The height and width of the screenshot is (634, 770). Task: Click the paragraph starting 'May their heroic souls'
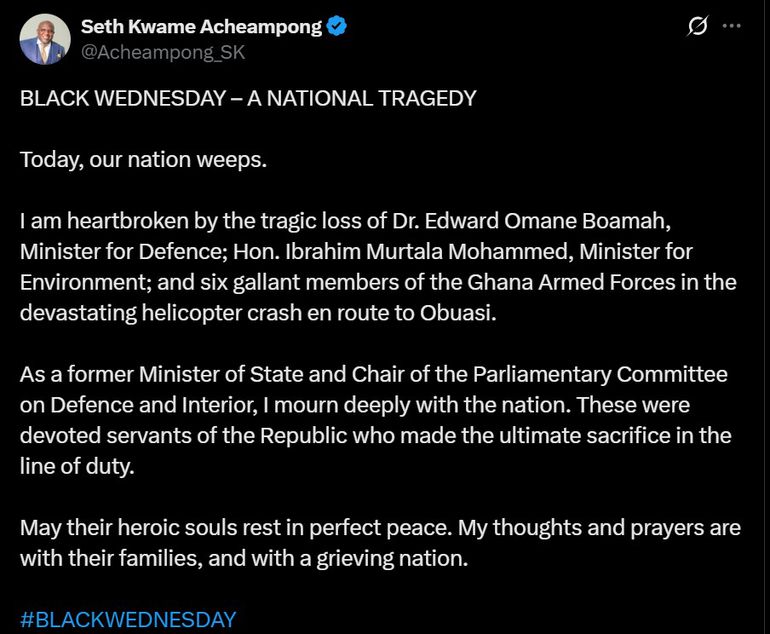click(380, 543)
